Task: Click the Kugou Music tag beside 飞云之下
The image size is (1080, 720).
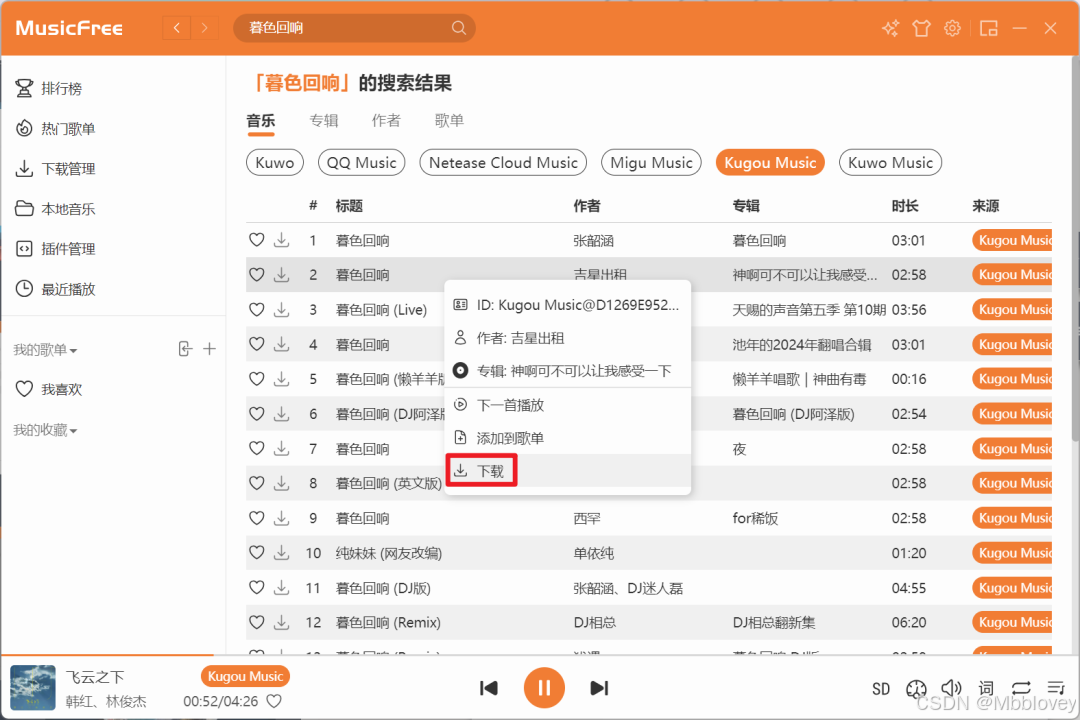Action: [245, 677]
